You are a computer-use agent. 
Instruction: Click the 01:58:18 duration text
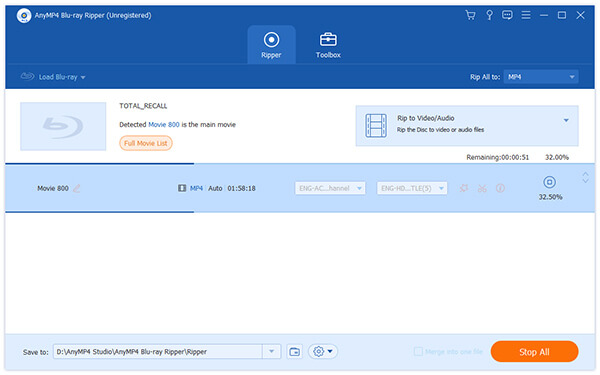tap(241, 188)
